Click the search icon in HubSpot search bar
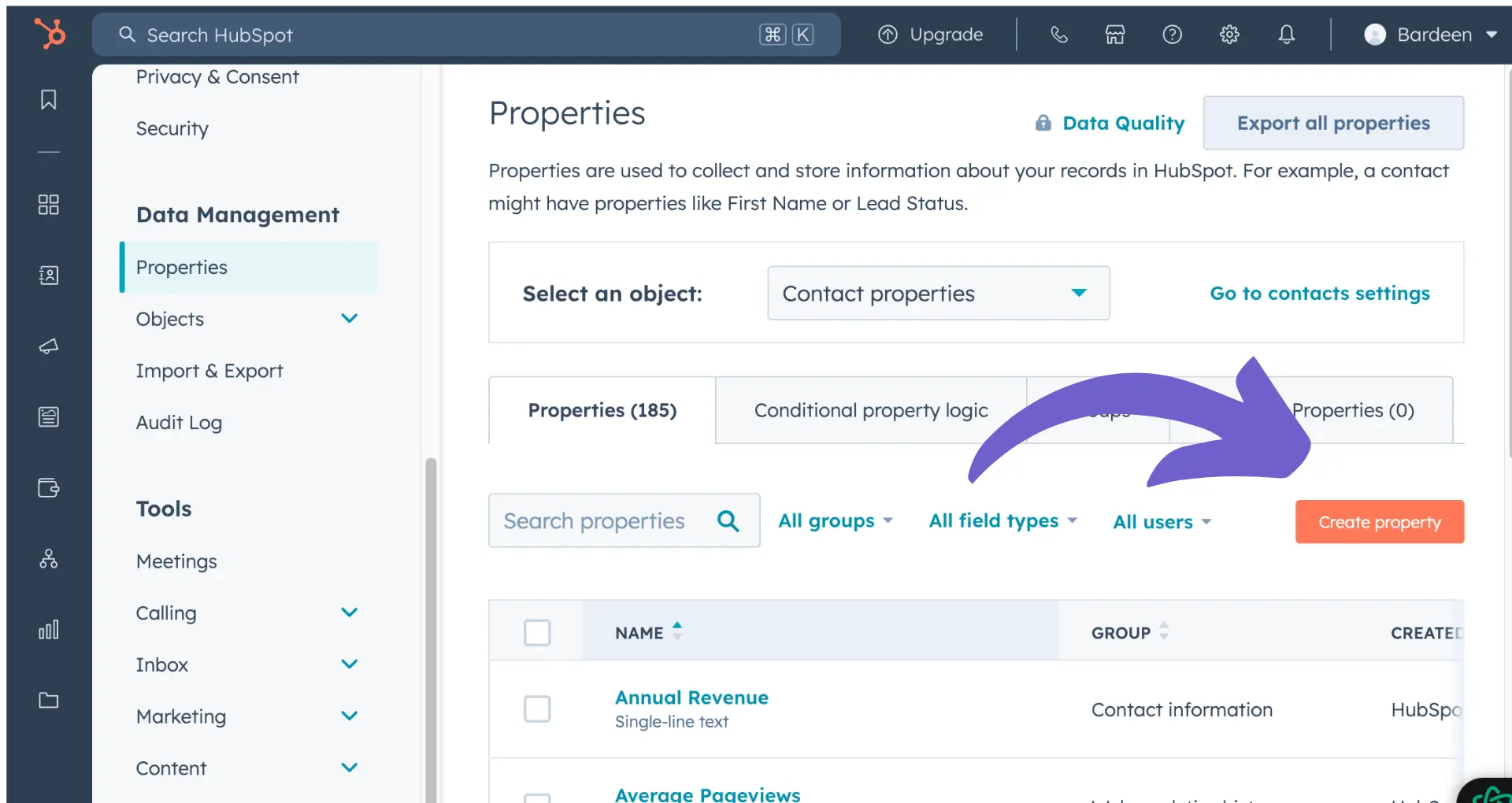This screenshot has width=1512, height=803. 127,35
